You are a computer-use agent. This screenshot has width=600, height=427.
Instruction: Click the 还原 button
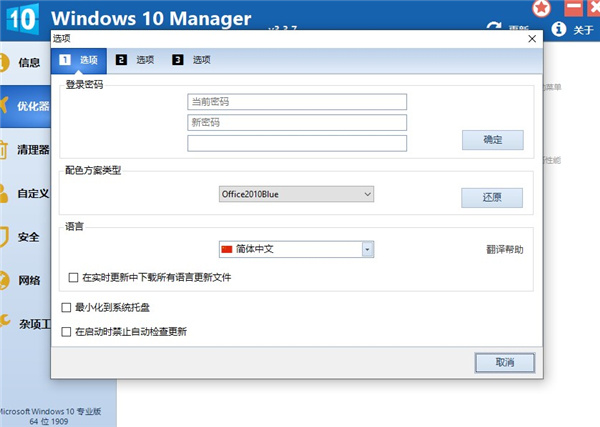coord(492,197)
